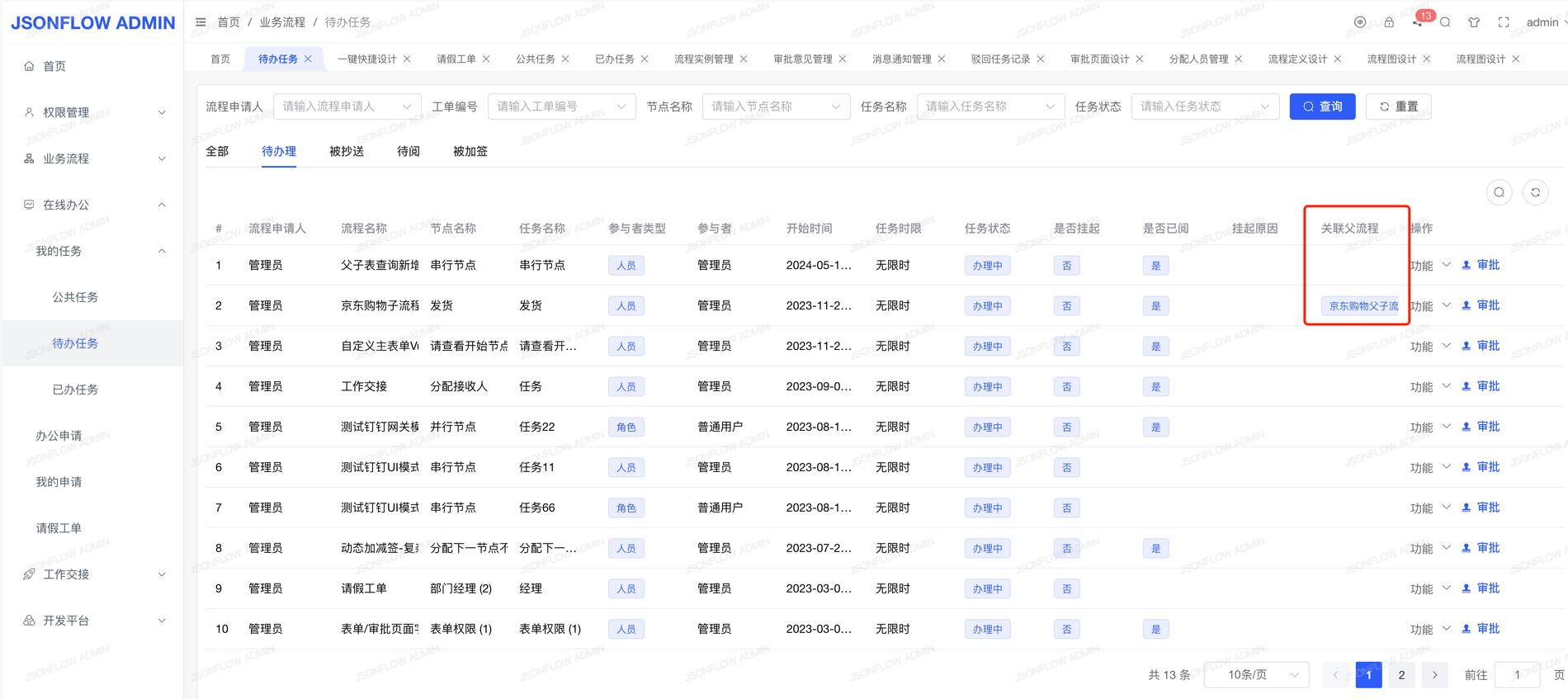Click the 重置 button
The image size is (1568, 699).
1398,106
